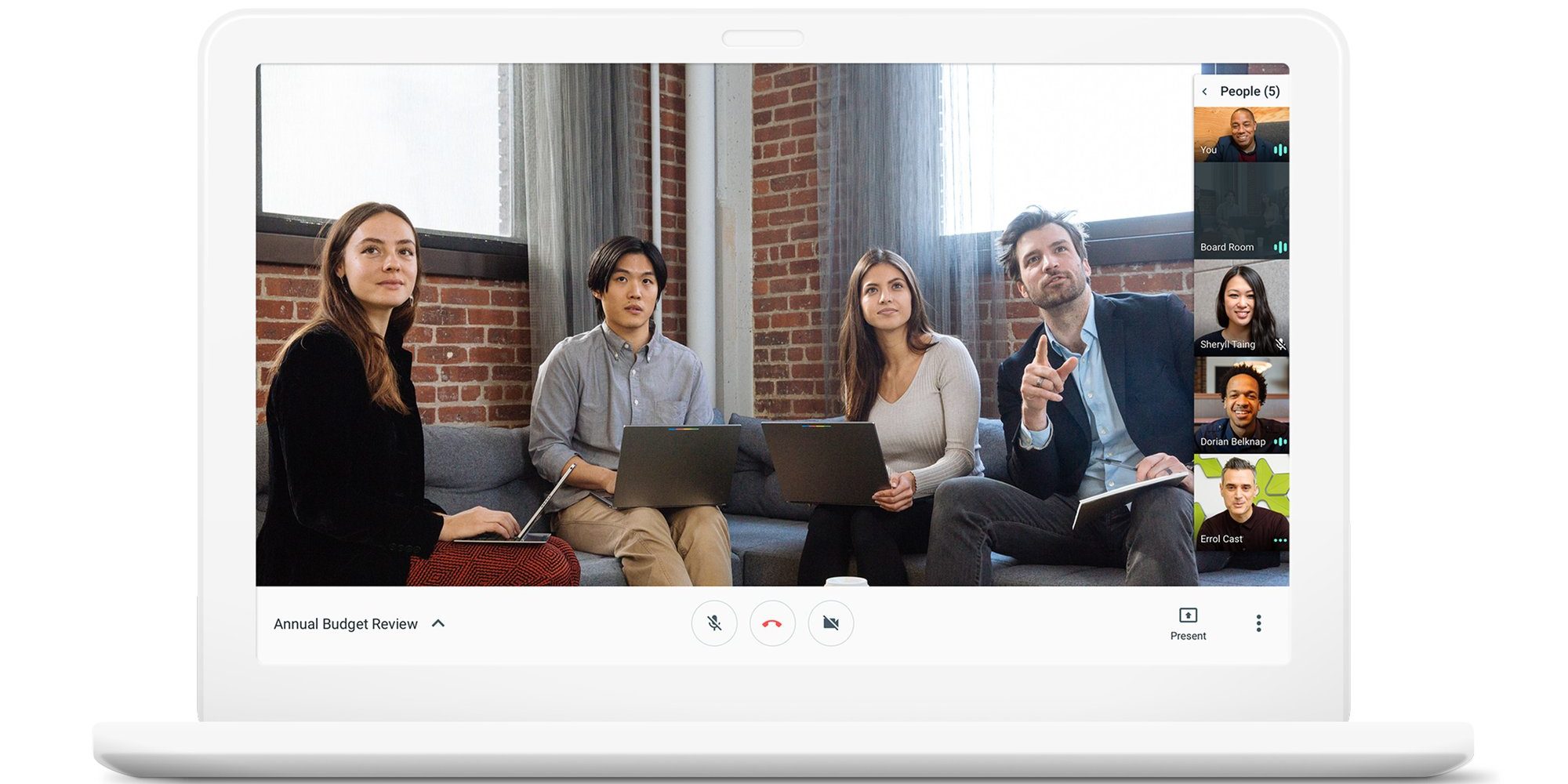
Task: Click the Present screen share icon
Action: [1188, 615]
